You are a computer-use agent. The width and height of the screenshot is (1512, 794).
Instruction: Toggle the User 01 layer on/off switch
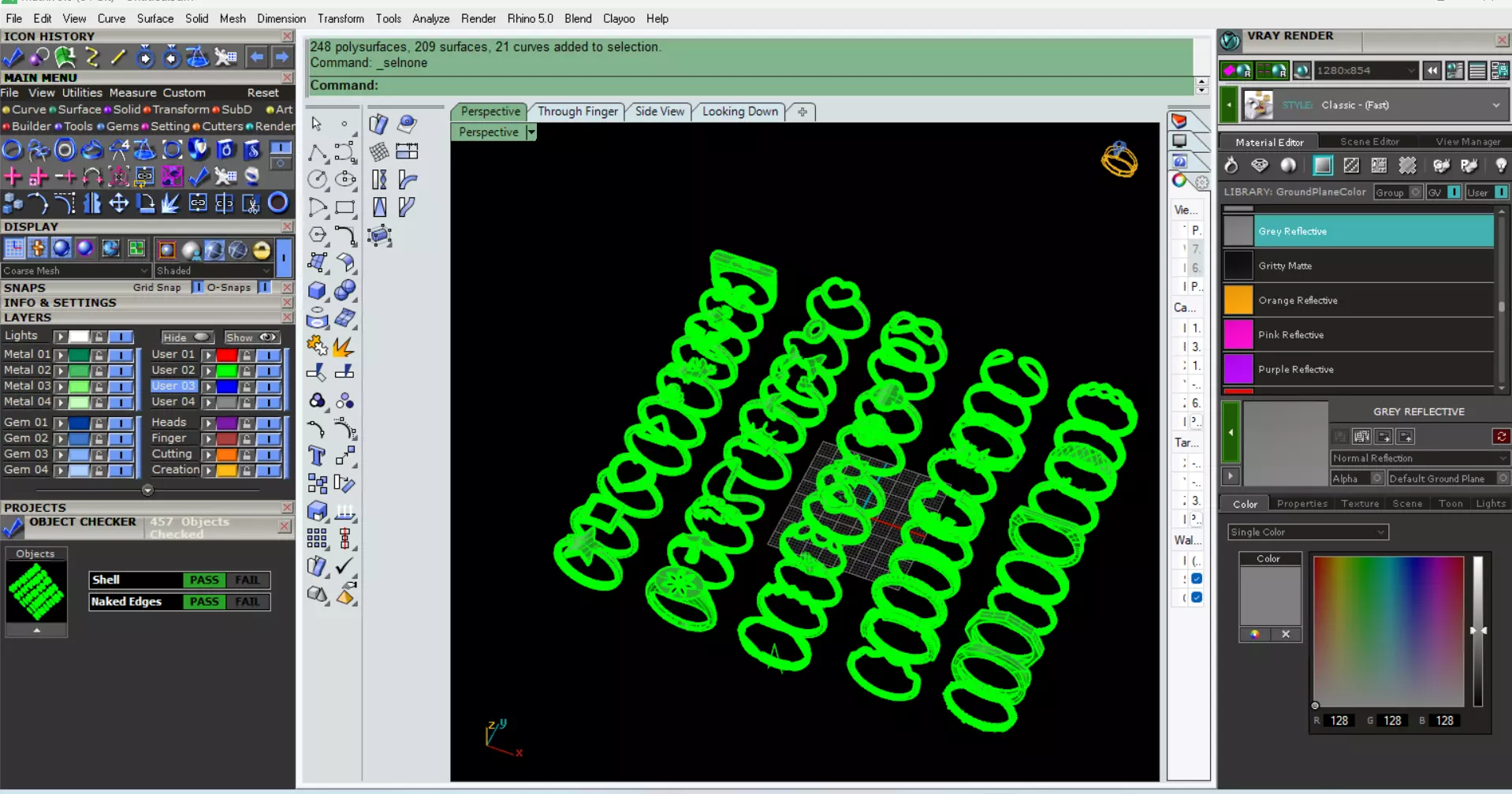[269, 355]
